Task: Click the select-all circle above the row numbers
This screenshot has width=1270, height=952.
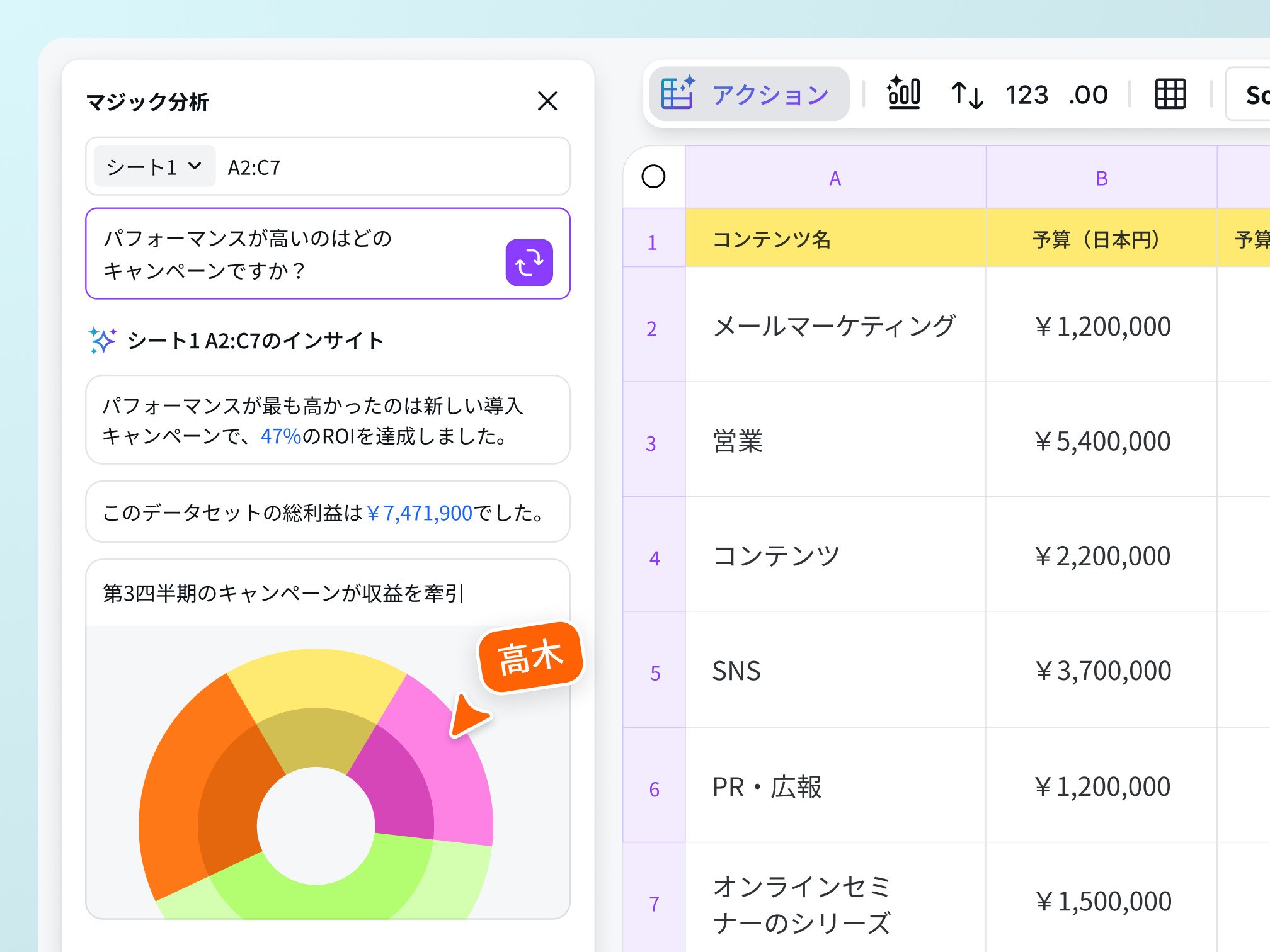Action: tap(653, 177)
